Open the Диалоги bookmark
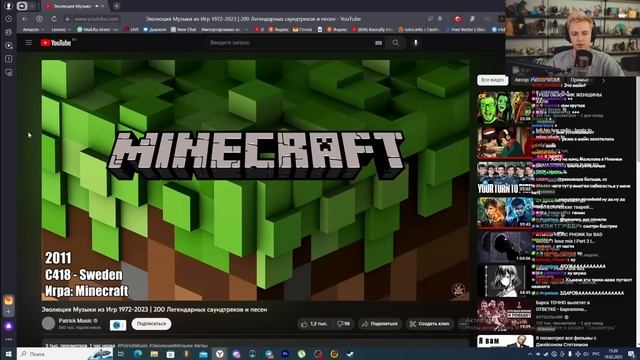The height and width of the screenshot is (360, 640). click(154, 29)
